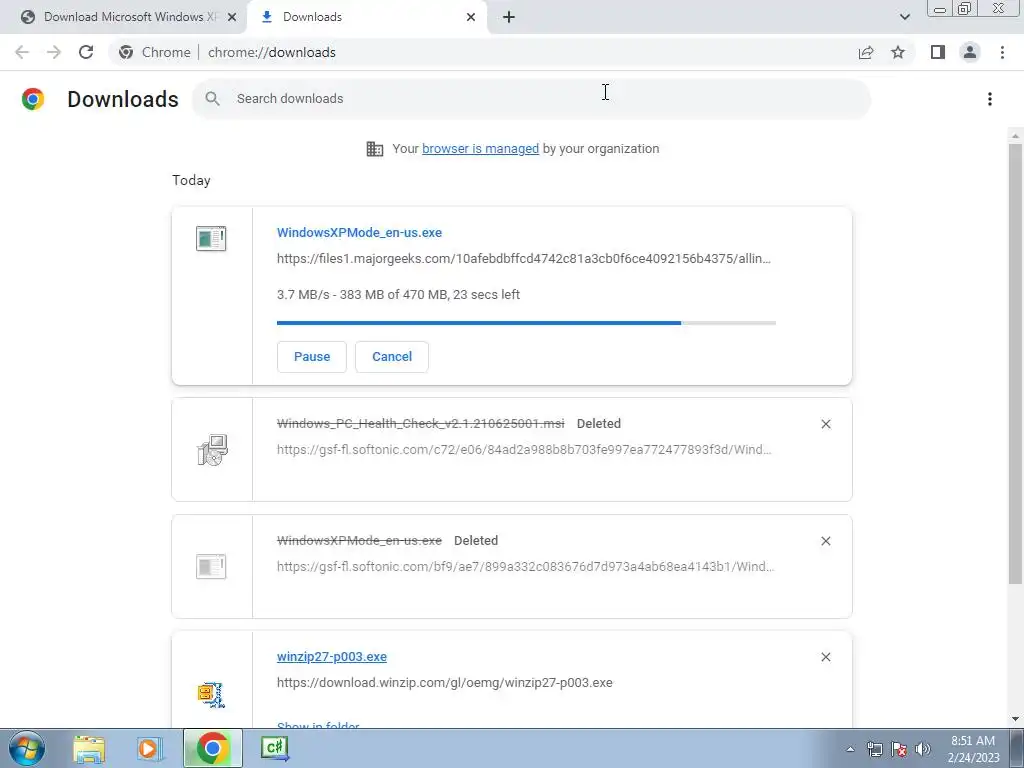Open the clock showing 8:51 AM
This screenshot has height=768, width=1024.
click(x=973, y=749)
